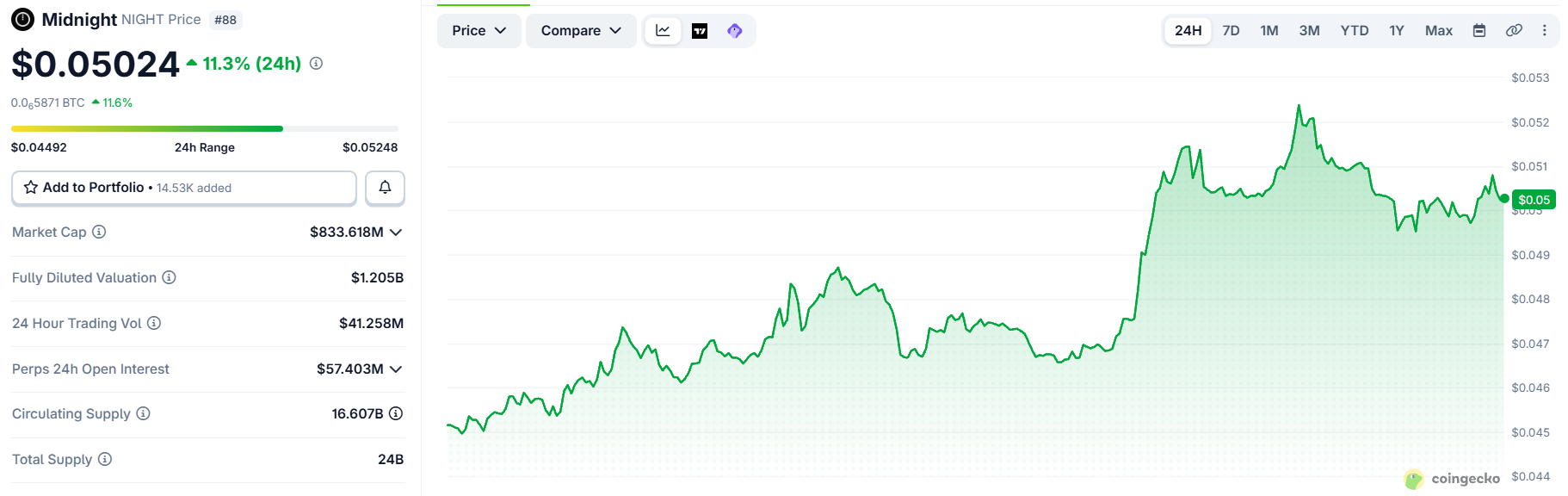Select the 7D time range tab
Viewport: 1568px width, 496px height.
point(1232,31)
